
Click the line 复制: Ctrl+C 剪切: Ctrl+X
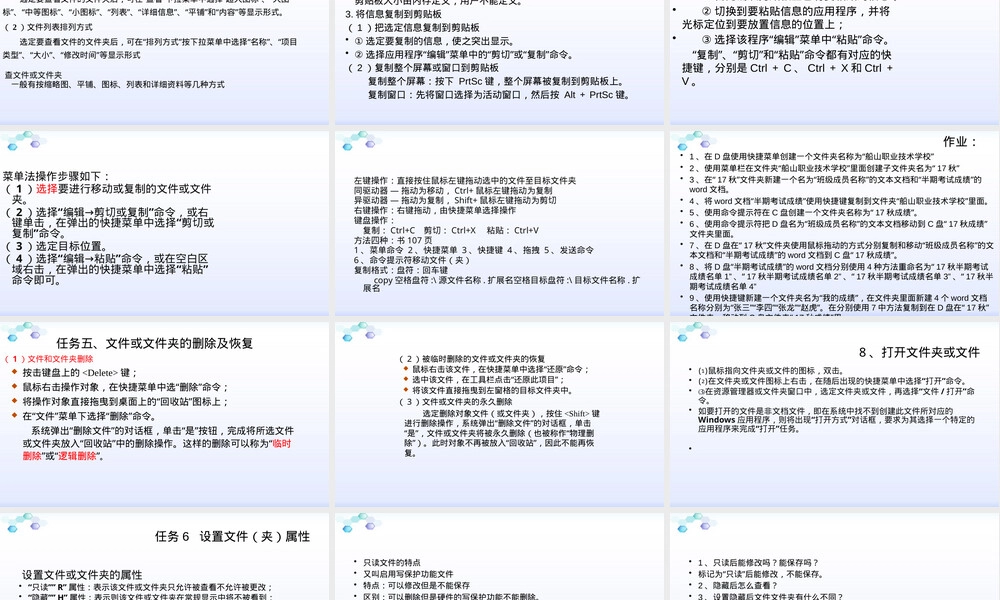point(450,230)
